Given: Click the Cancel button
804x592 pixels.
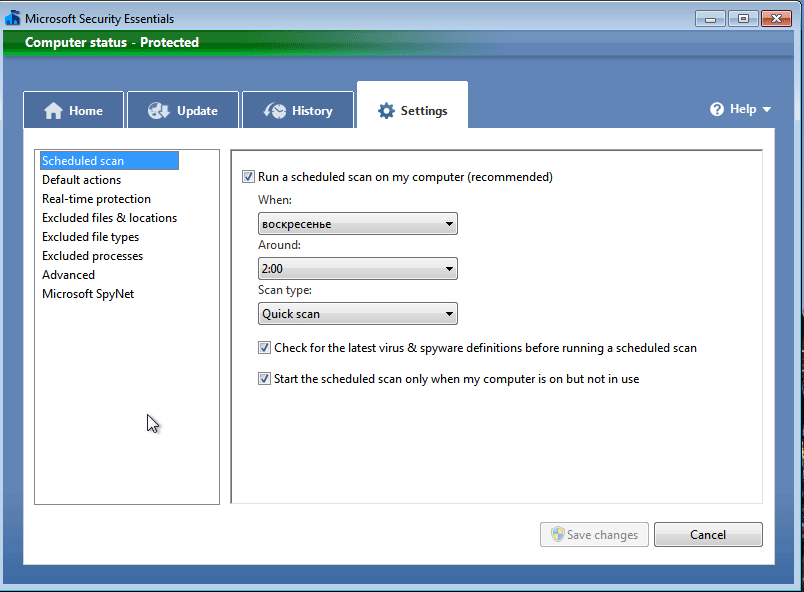Looking at the screenshot, I should coord(708,535).
